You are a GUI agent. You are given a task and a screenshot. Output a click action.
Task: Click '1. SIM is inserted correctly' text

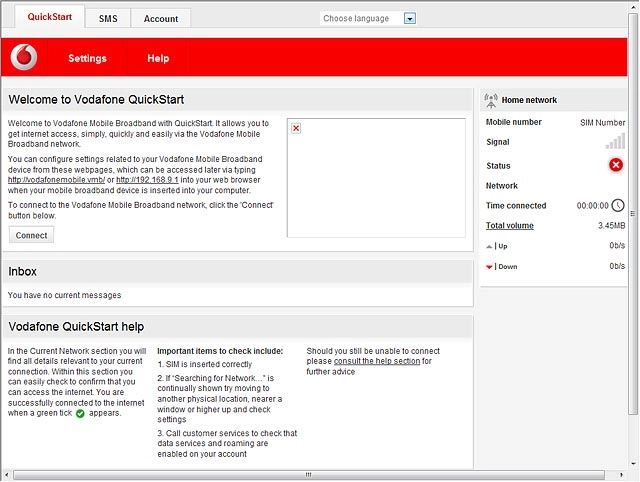tap(204, 364)
